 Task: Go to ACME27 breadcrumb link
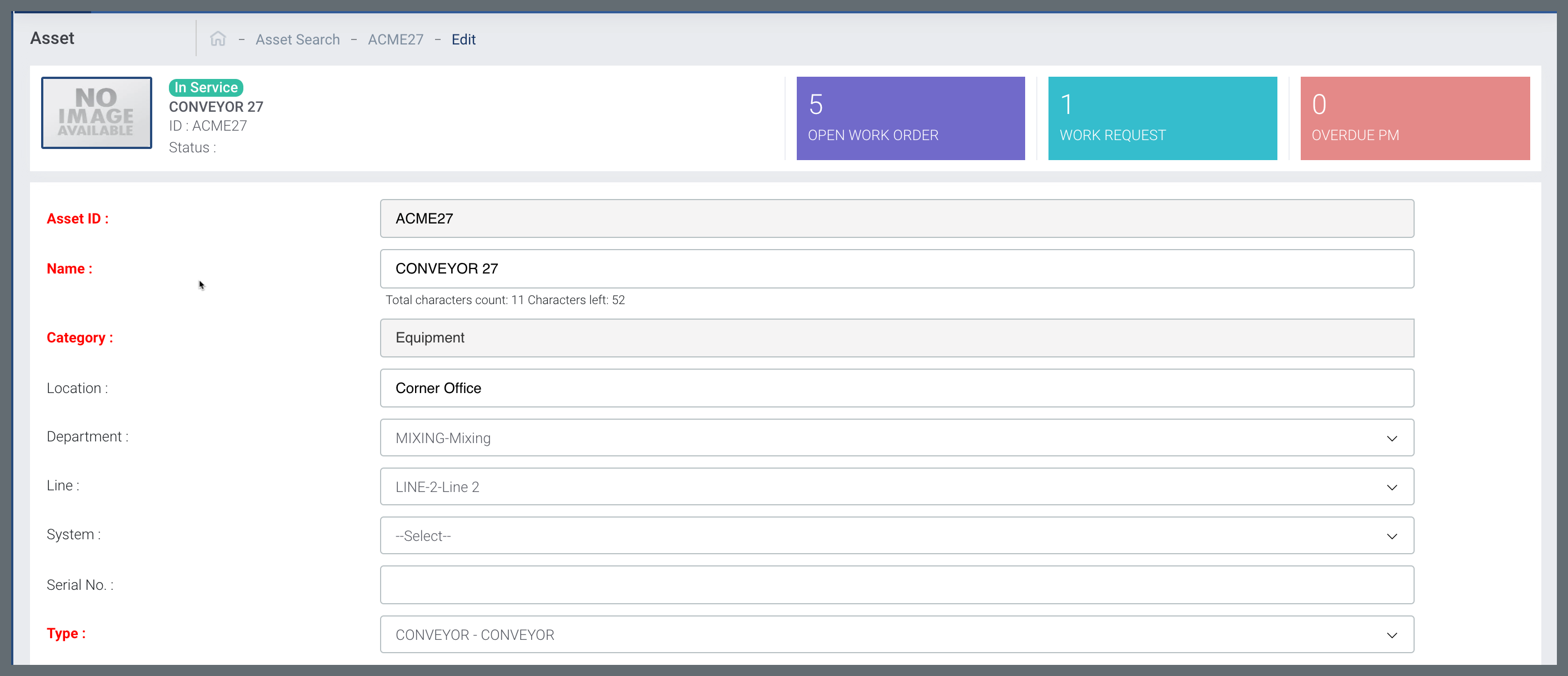[x=395, y=39]
